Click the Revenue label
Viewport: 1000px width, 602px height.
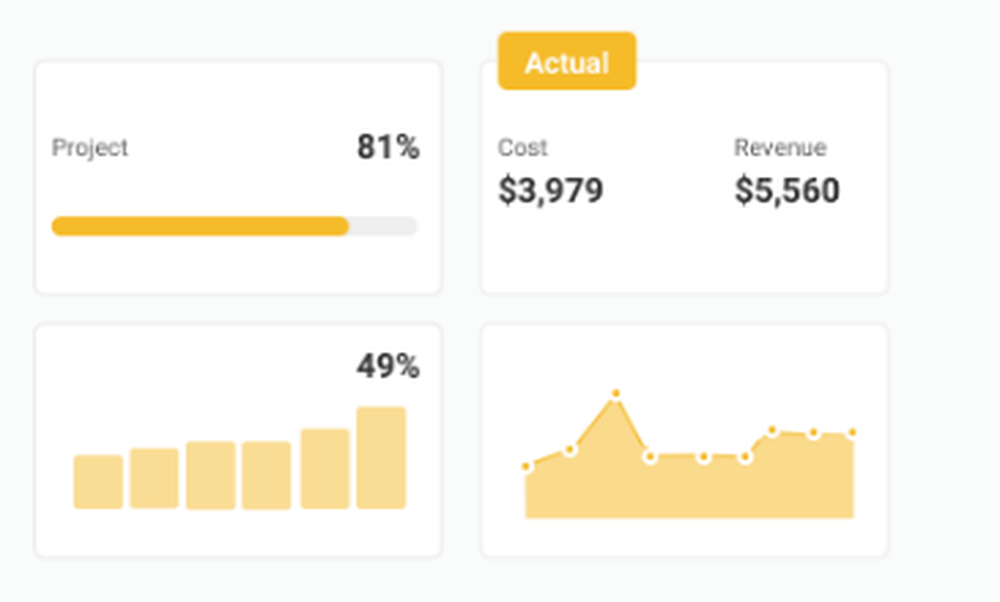pos(780,147)
